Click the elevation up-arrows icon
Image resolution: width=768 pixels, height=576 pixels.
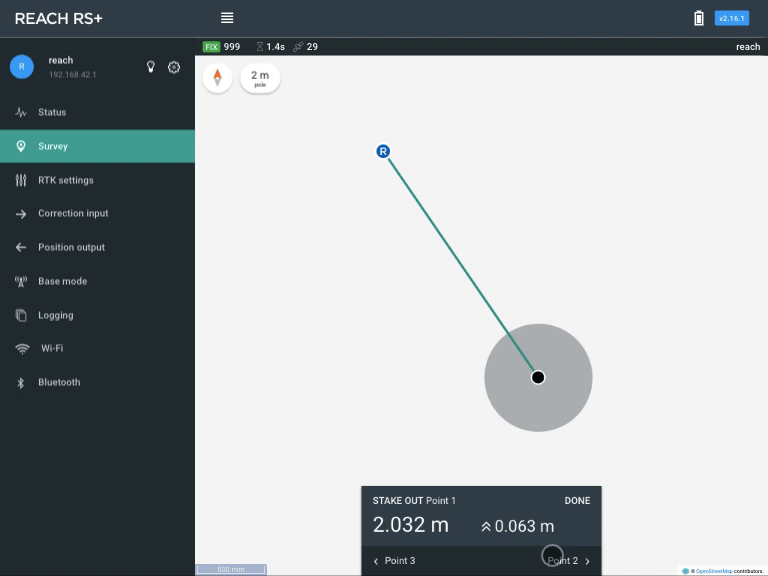(x=485, y=527)
